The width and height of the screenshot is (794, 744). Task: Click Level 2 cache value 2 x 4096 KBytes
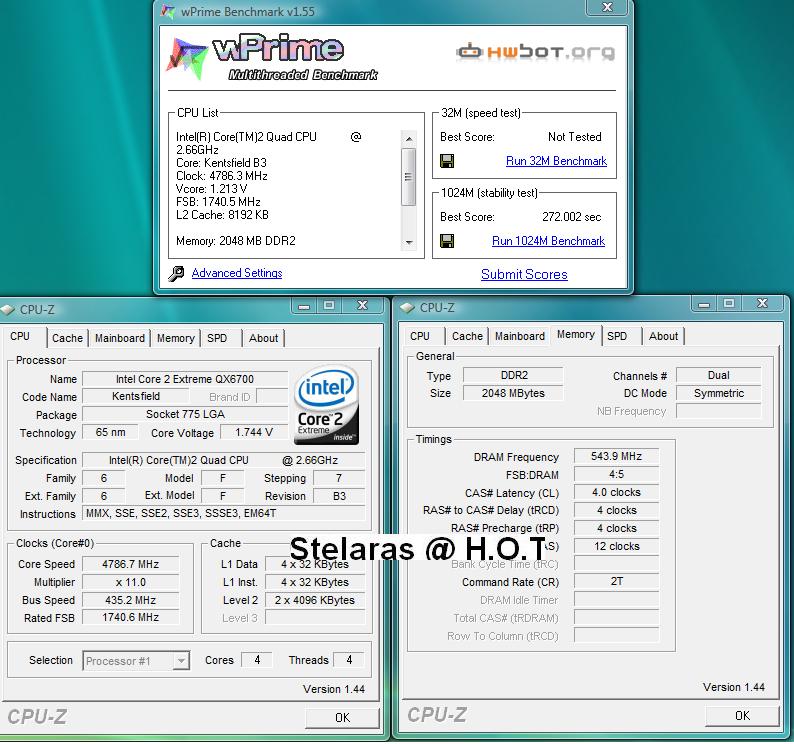315,600
